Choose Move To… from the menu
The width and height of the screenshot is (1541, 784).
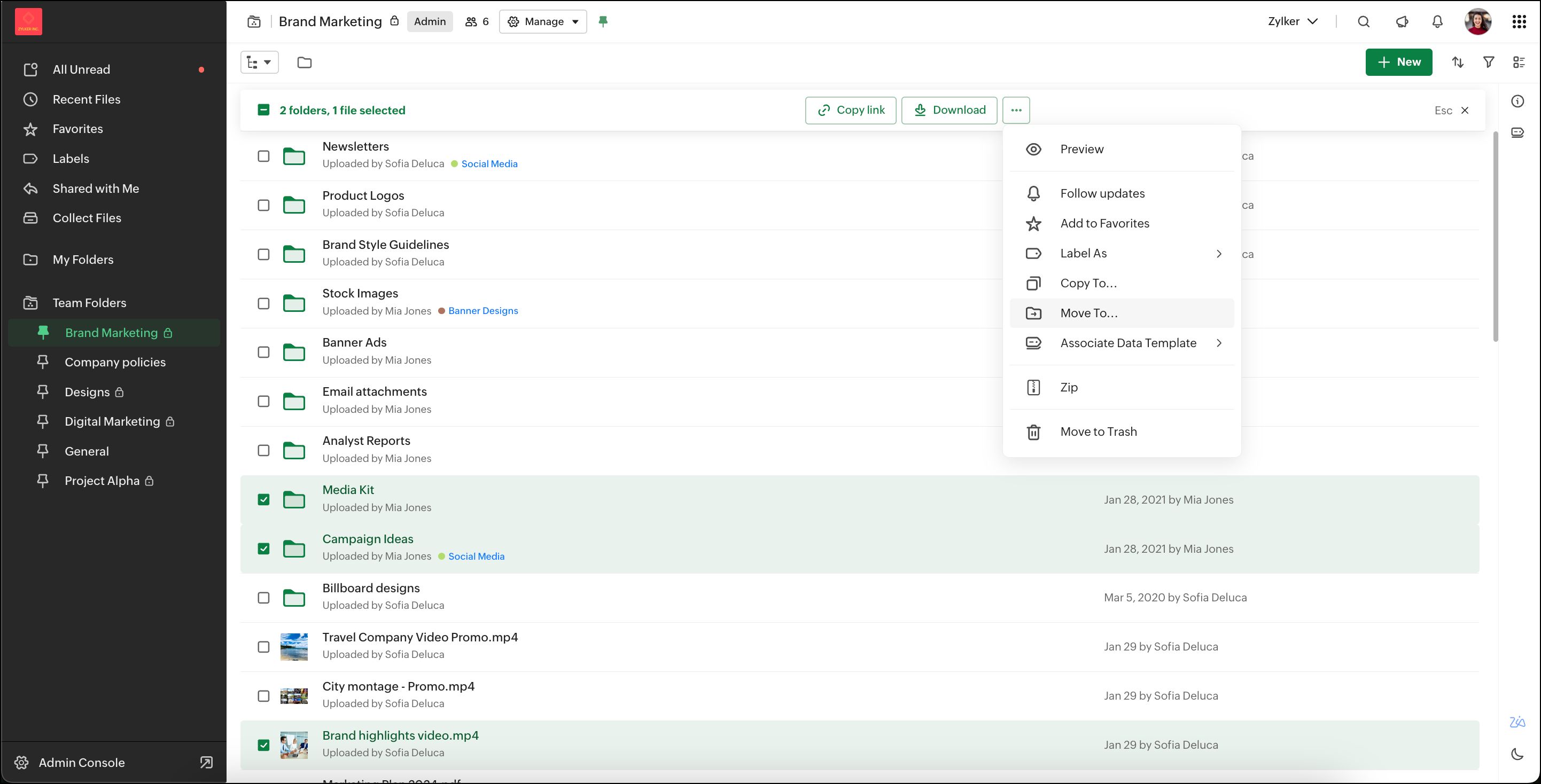[x=1088, y=313]
